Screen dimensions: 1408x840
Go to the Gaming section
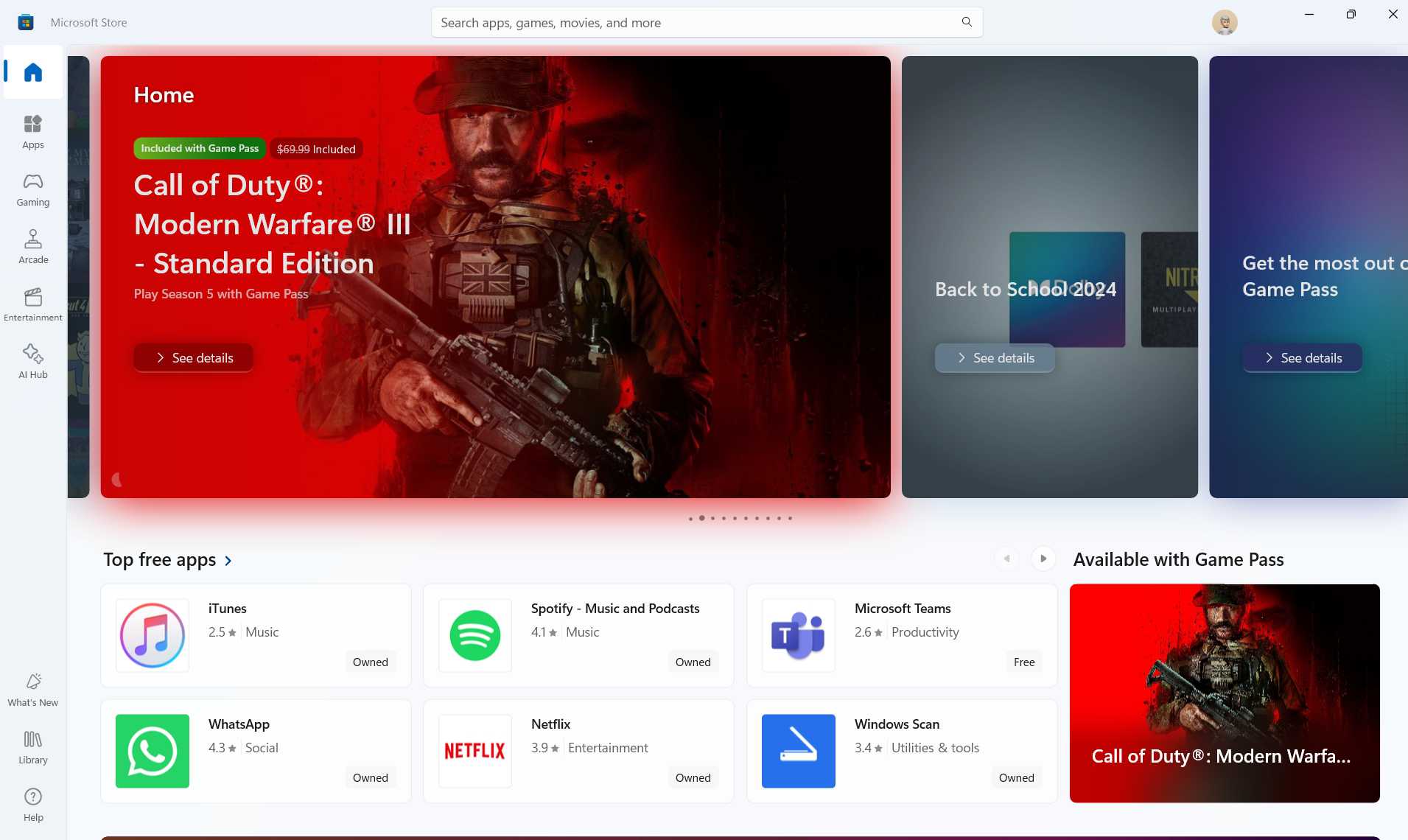[33, 189]
